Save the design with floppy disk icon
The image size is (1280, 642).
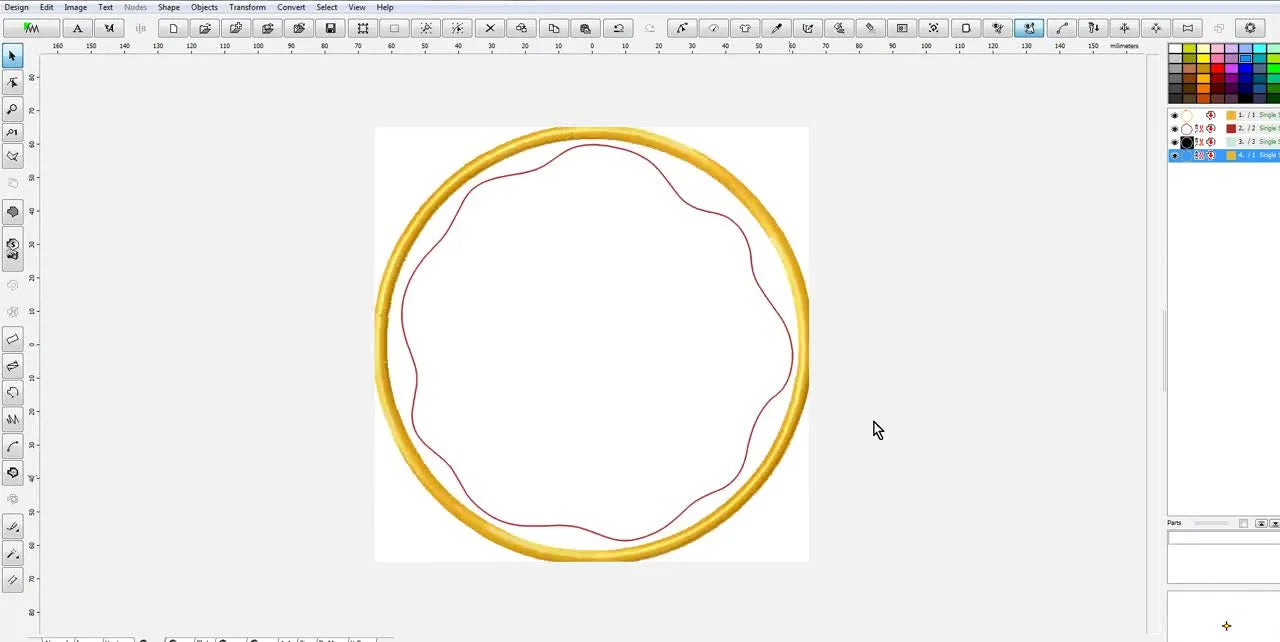pyautogui.click(x=331, y=28)
